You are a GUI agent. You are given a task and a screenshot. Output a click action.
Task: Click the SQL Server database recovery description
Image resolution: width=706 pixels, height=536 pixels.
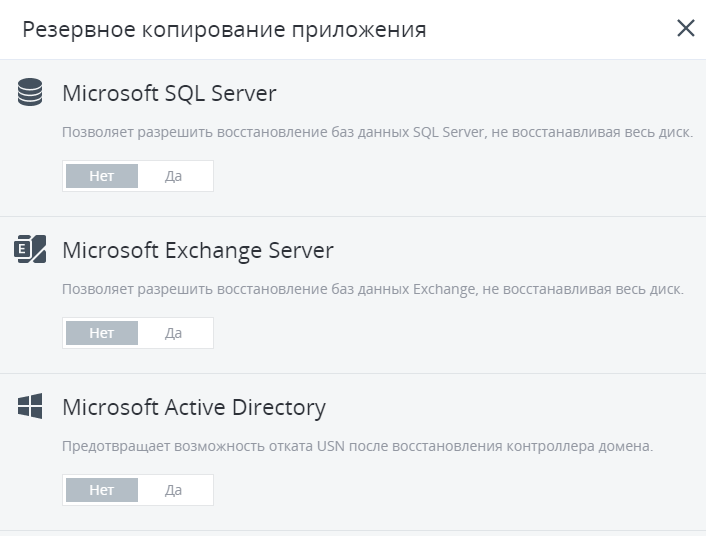[377, 132]
